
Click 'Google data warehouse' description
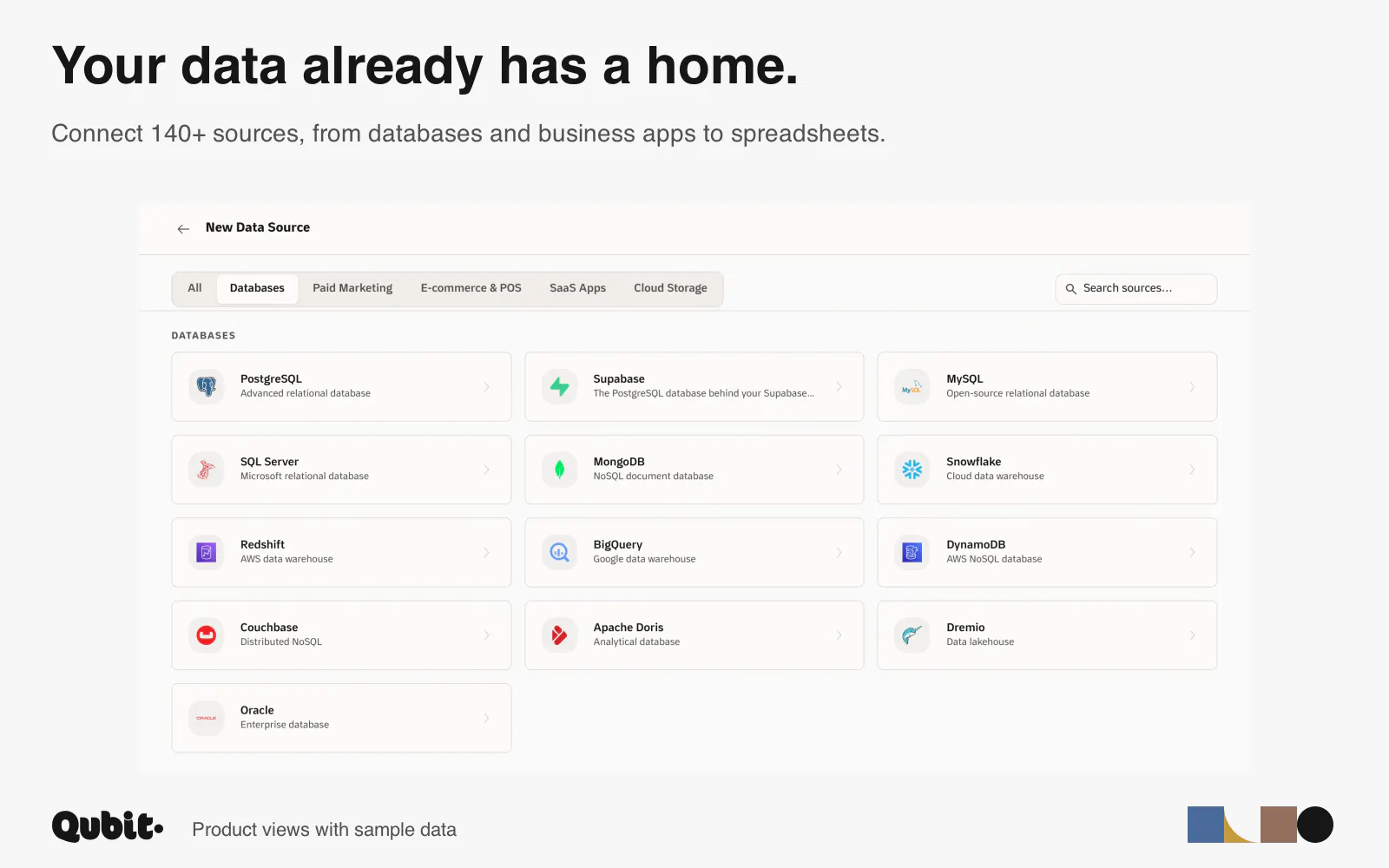click(644, 559)
